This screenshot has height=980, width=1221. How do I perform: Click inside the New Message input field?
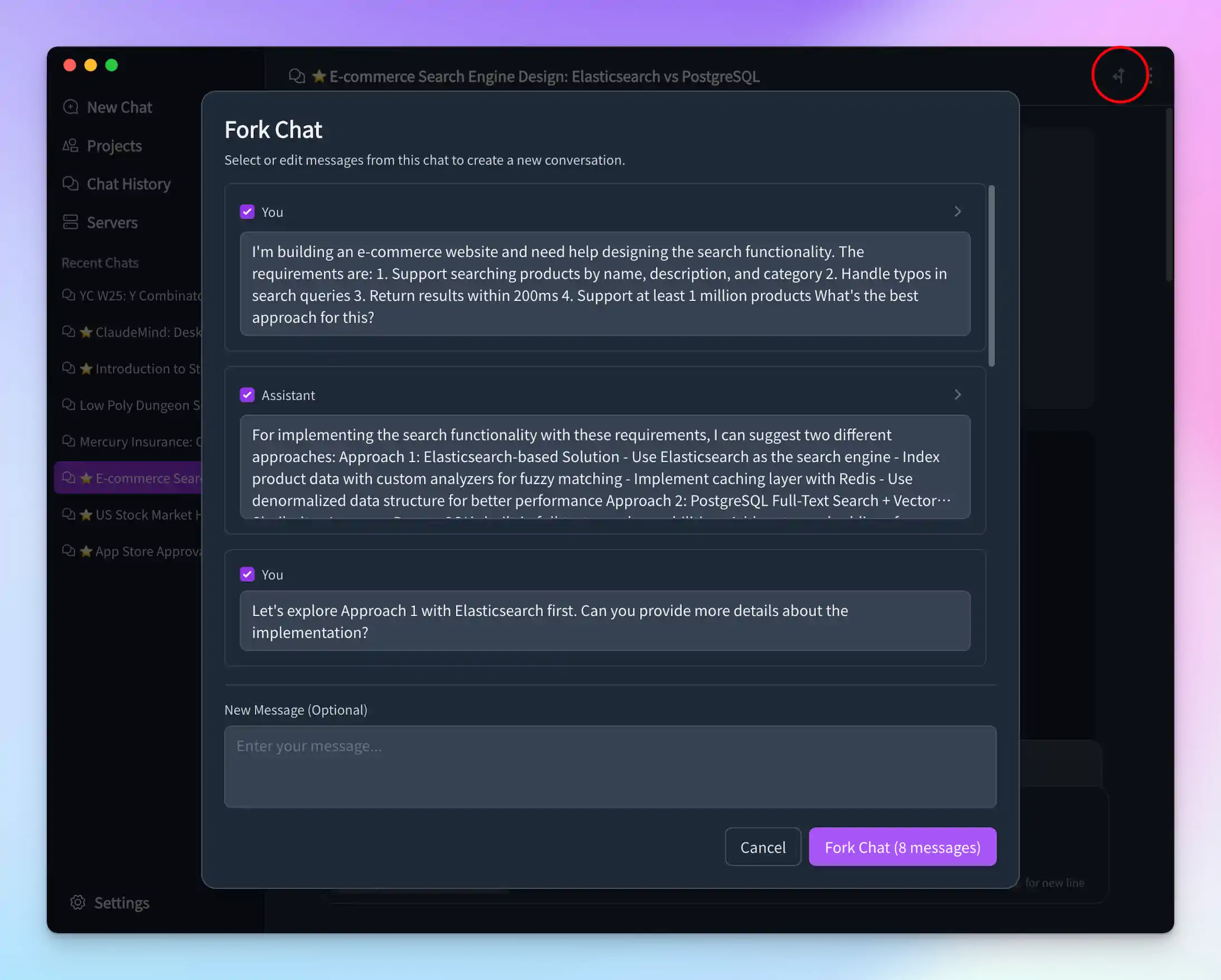pyautogui.click(x=609, y=767)
